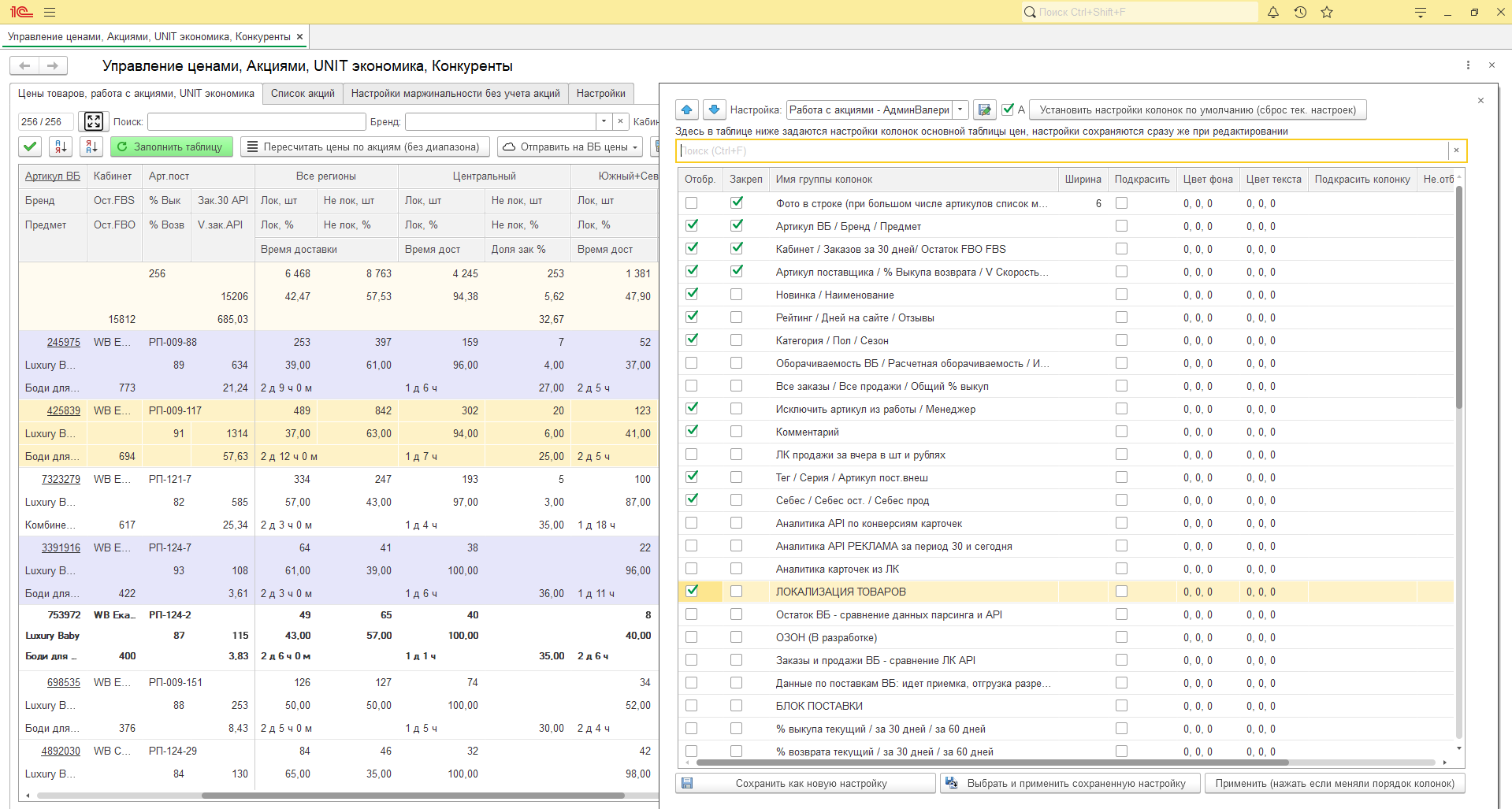1512x809 pixels.
Task: Open the Бренд dropdown arrow
Action: pyautogui.click(x=604, y=121)
